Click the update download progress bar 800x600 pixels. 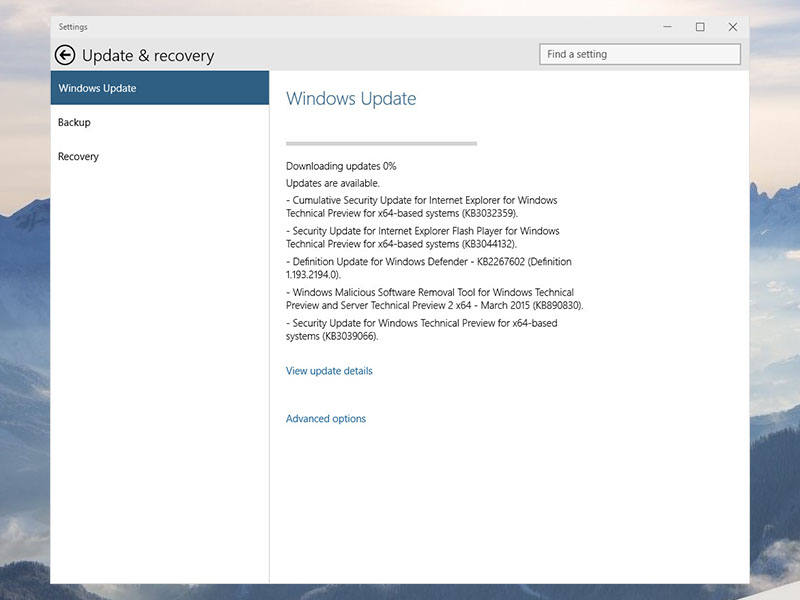[x=382, y=144]
